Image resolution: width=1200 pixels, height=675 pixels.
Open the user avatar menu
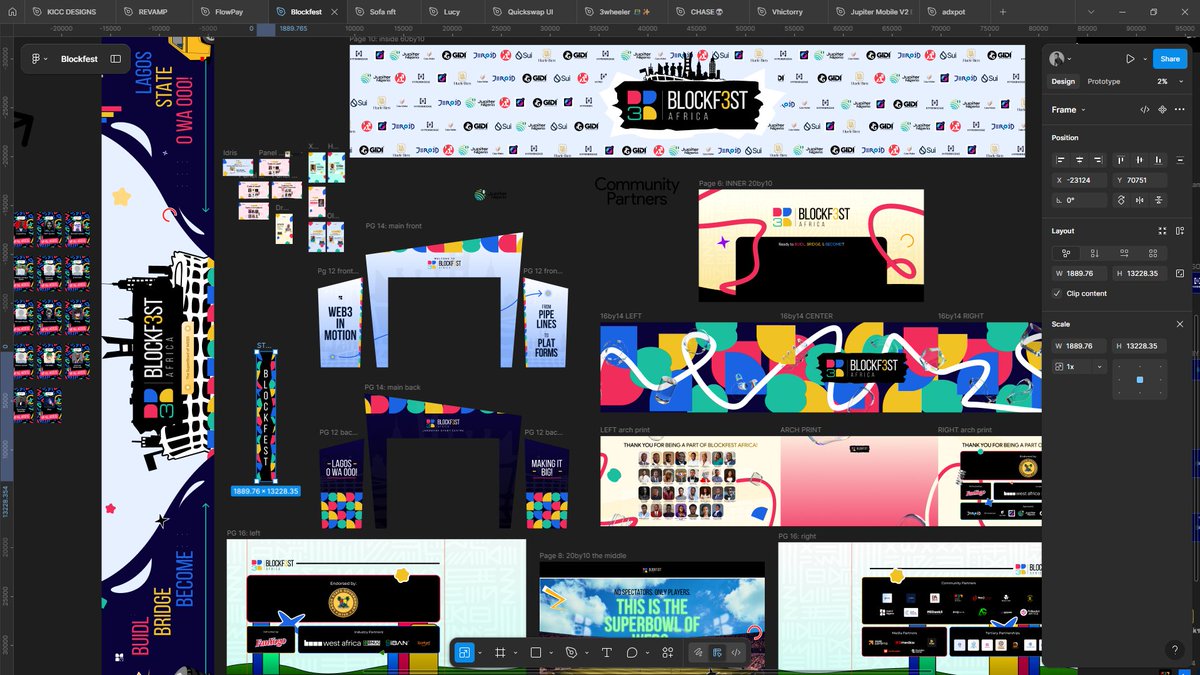1059,59
